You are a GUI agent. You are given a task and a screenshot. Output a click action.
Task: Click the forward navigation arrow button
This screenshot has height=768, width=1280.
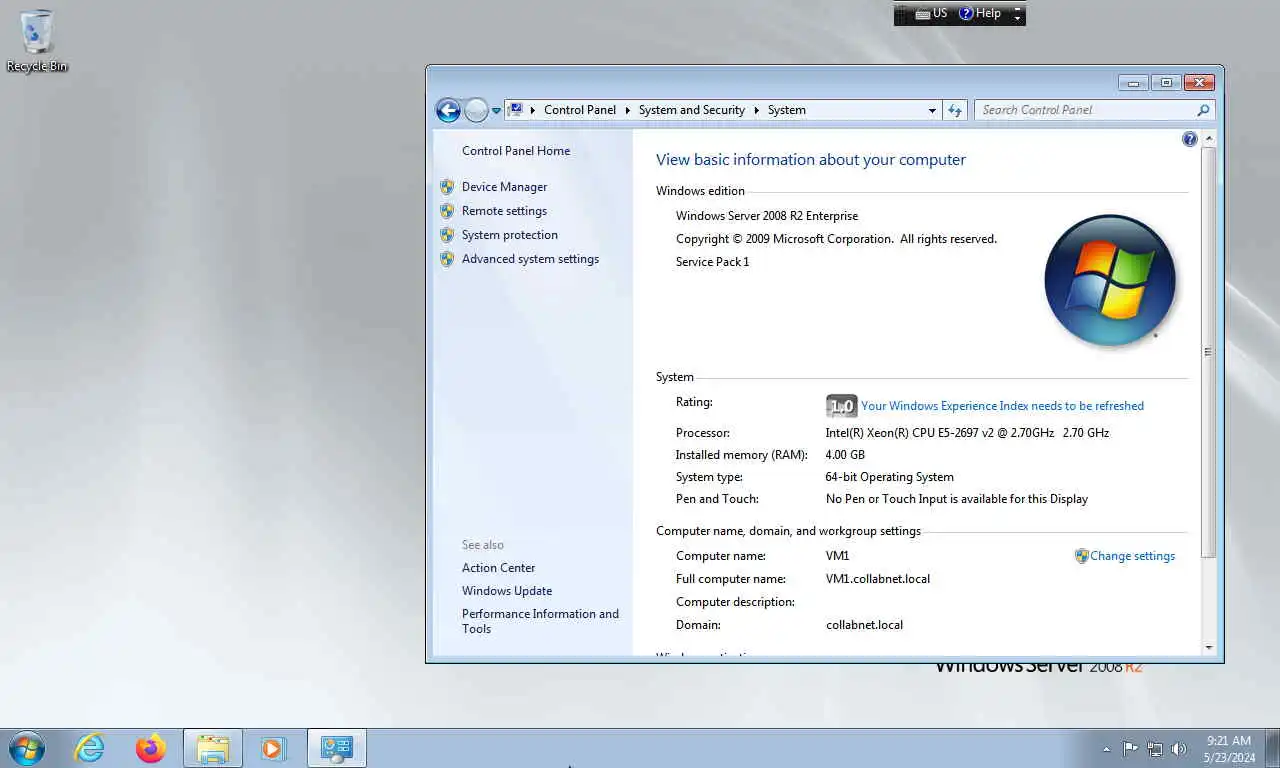(476, 110)
